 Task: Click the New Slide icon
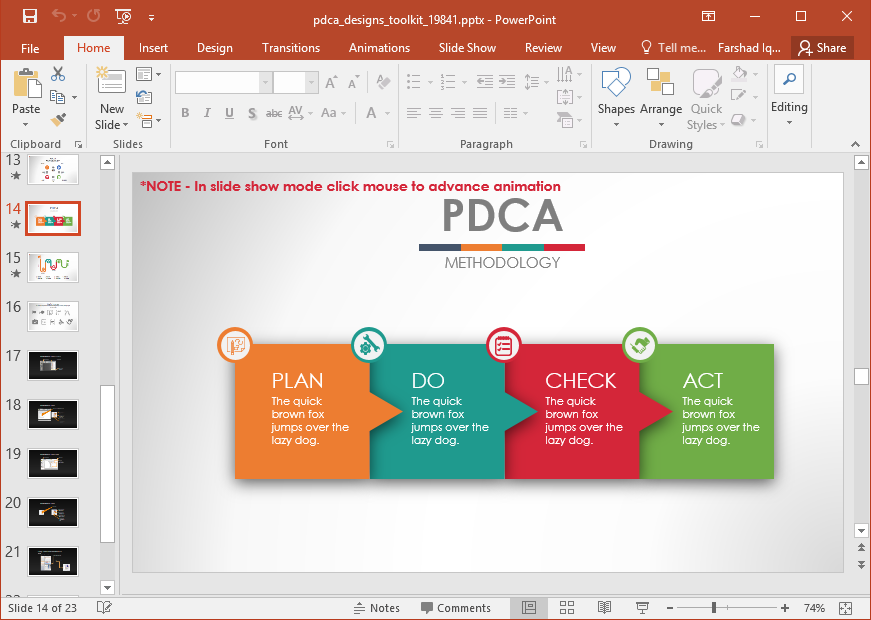111,81
